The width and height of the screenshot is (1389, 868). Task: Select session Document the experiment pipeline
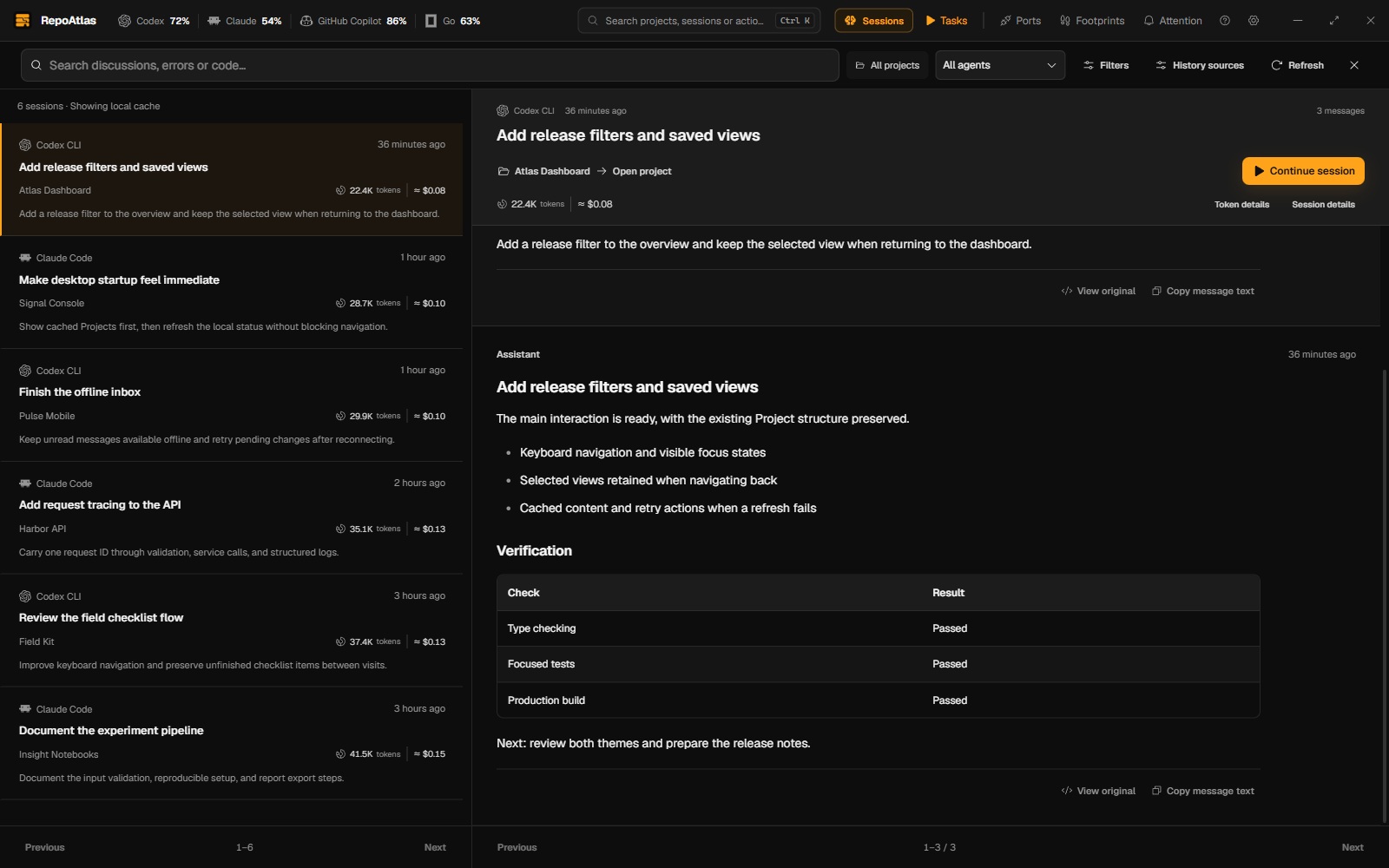tap(231, 744)
